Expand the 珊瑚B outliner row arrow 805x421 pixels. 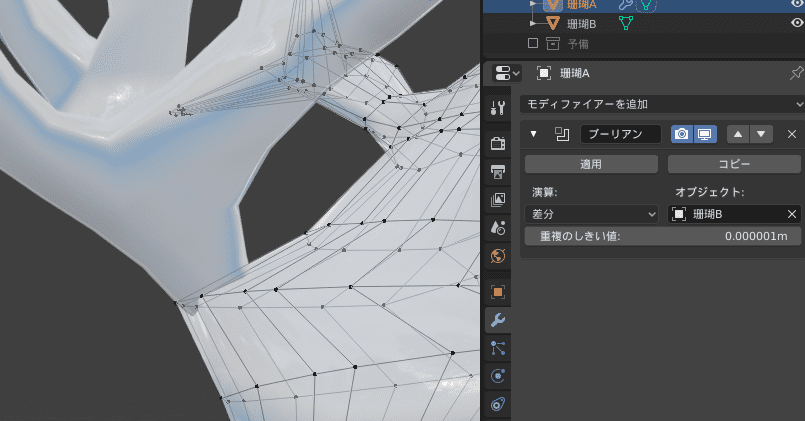coord(533,23)
